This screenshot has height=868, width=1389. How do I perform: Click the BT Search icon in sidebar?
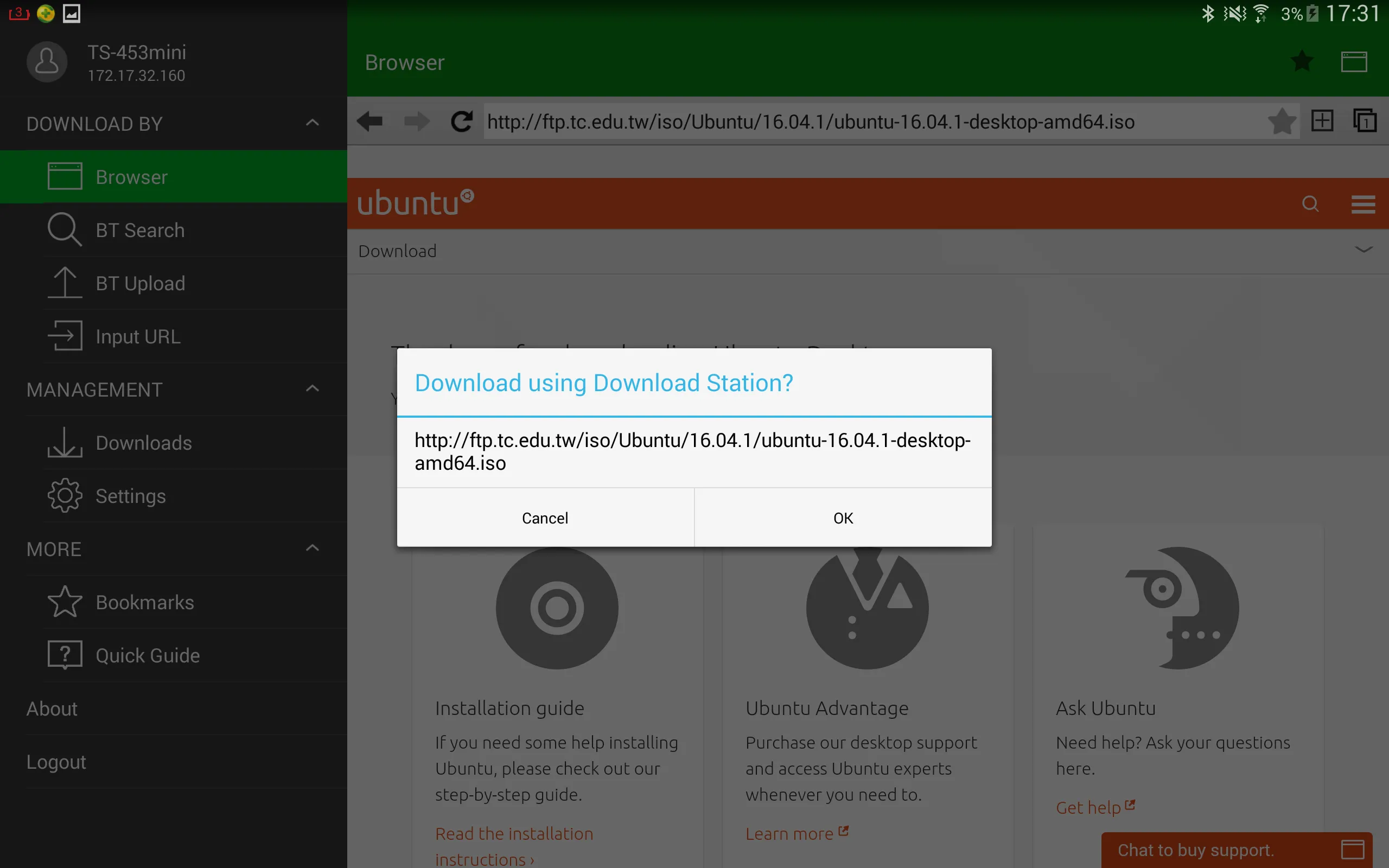[65, 229]
